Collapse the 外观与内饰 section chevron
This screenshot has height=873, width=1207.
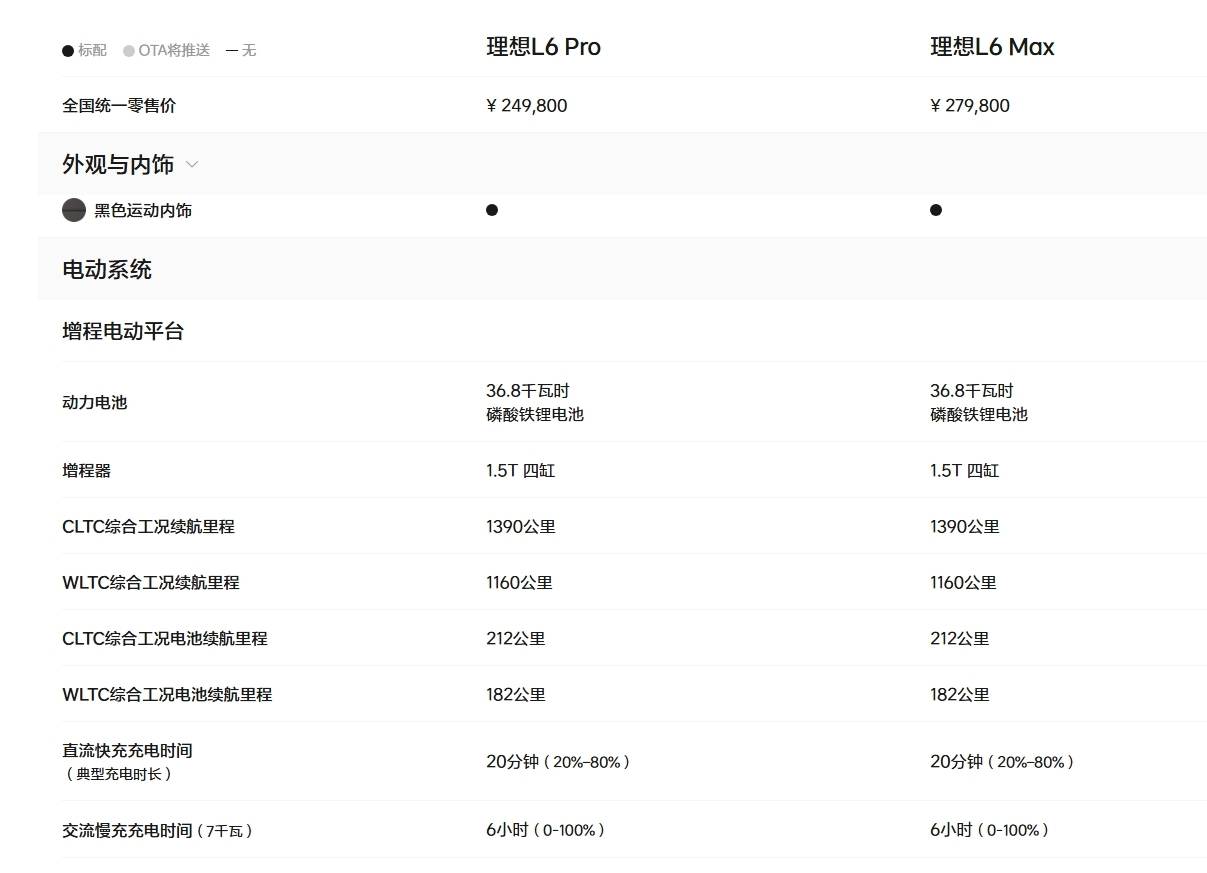point(192,164)
